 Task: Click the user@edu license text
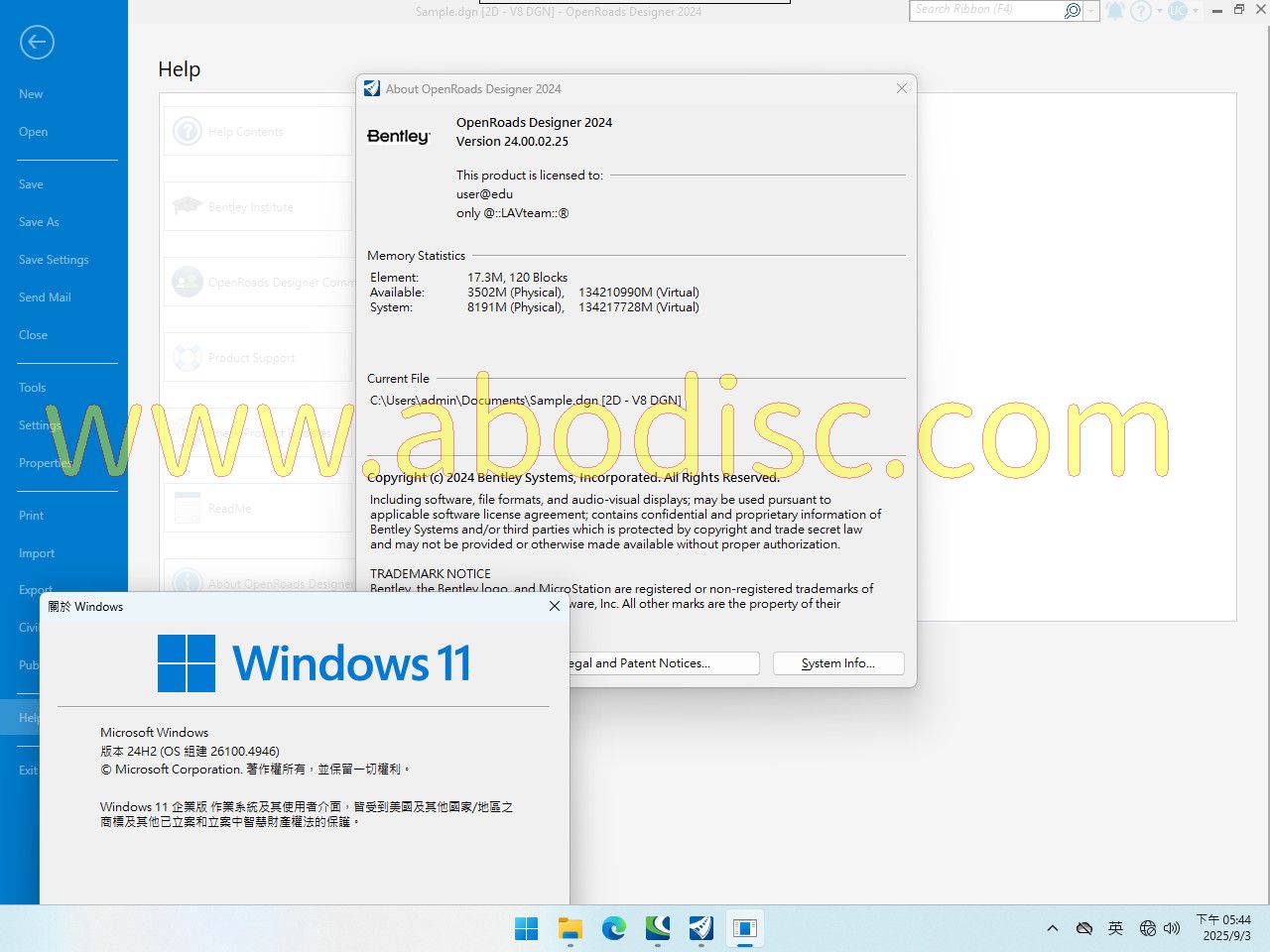(484, 194)
